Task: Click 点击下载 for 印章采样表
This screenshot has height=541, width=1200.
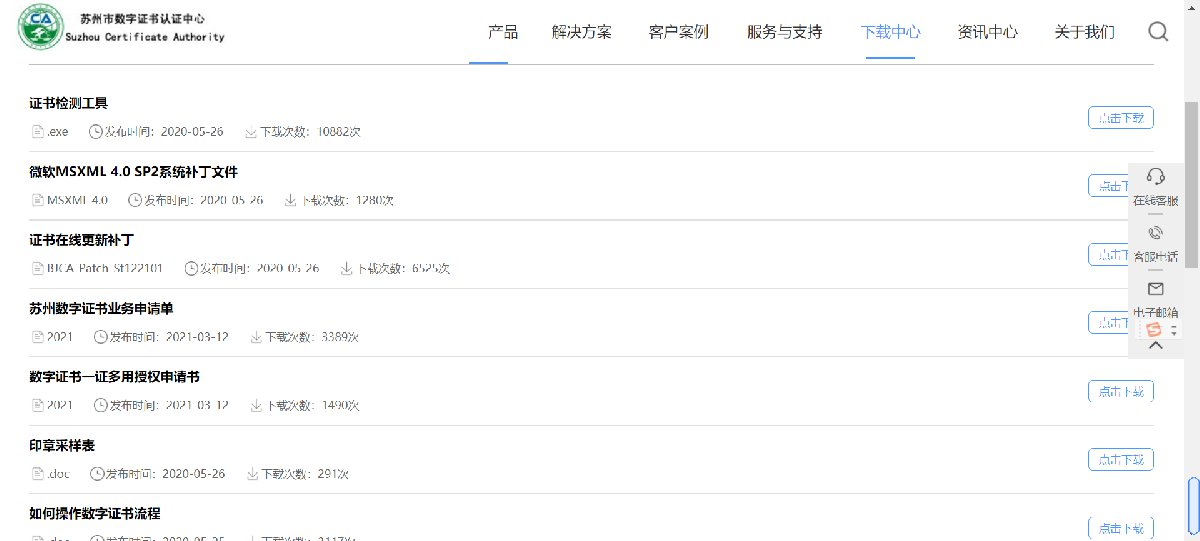Action: [1120, 460]
